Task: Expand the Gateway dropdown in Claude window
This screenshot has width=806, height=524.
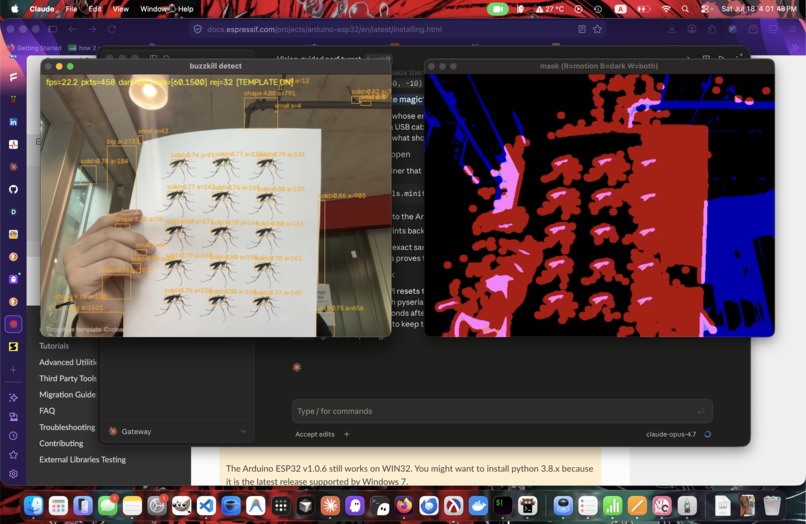Action: (177, 431)
